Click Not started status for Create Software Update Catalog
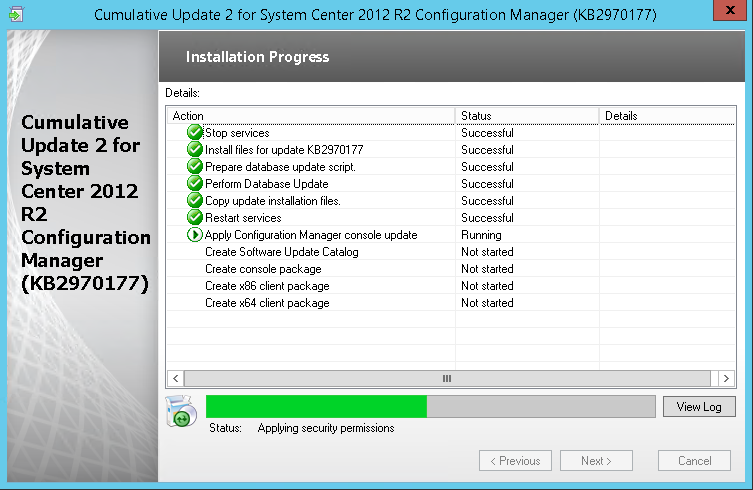Screen dimensions: 753x490 (x=487, y=252)
